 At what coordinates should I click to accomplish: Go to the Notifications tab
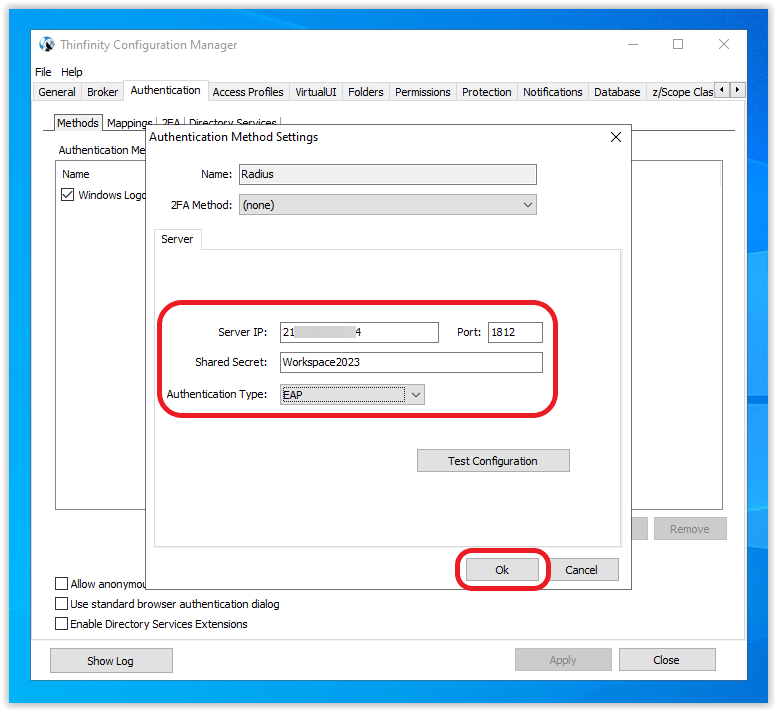(x=553, y=92)
